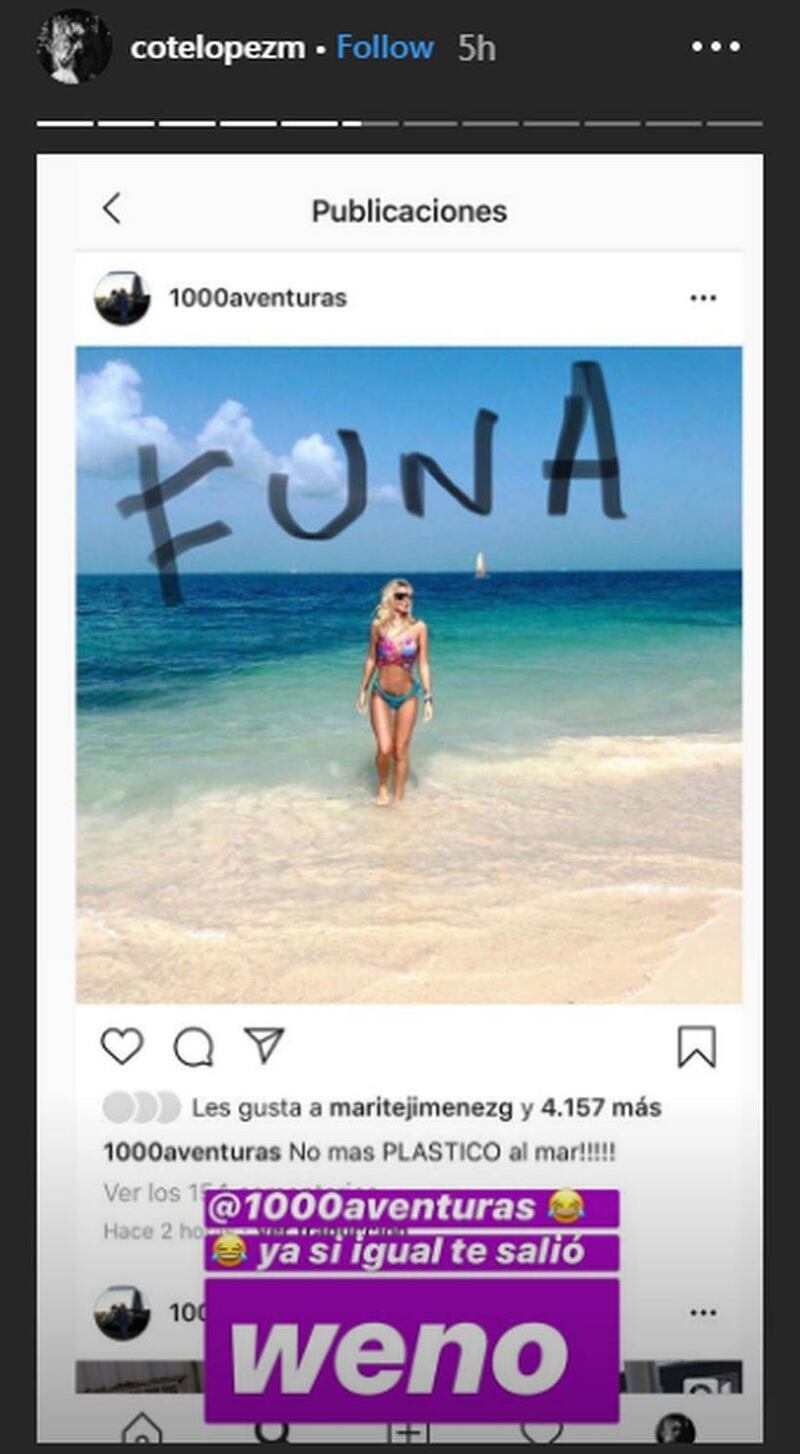Click the cotelopezm profile avatar
Viewport: 800px width, 1454px height.
[x=74, y=46]
